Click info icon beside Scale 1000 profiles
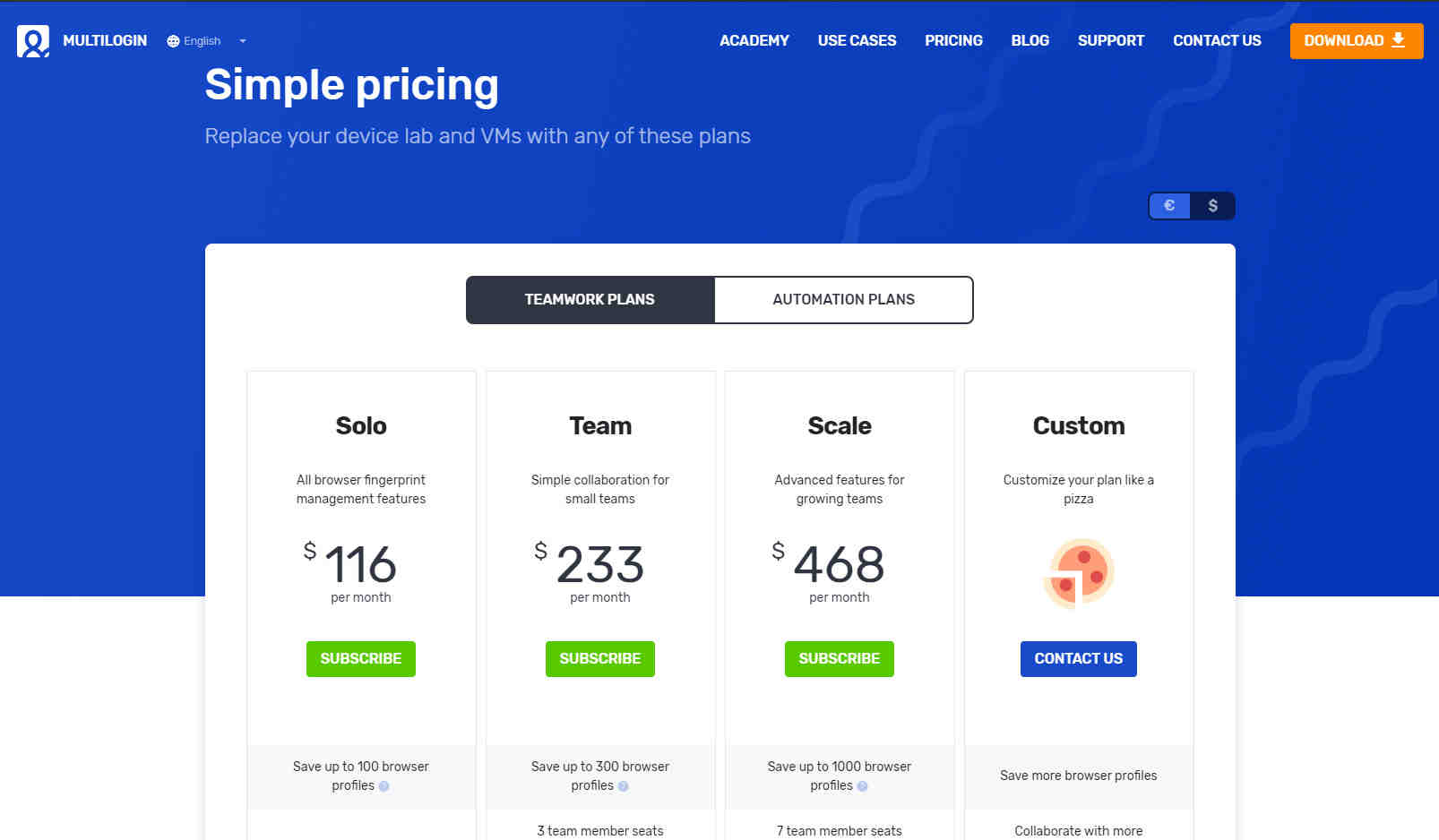Viewport: 1439px width, 840px height. (862, 786)
